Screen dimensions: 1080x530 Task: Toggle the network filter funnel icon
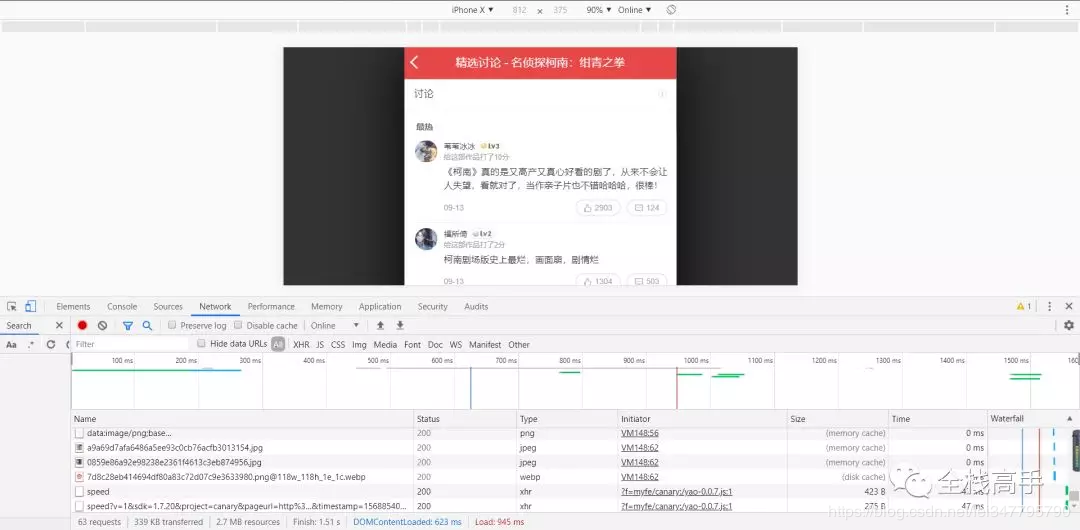click(127, 325)
